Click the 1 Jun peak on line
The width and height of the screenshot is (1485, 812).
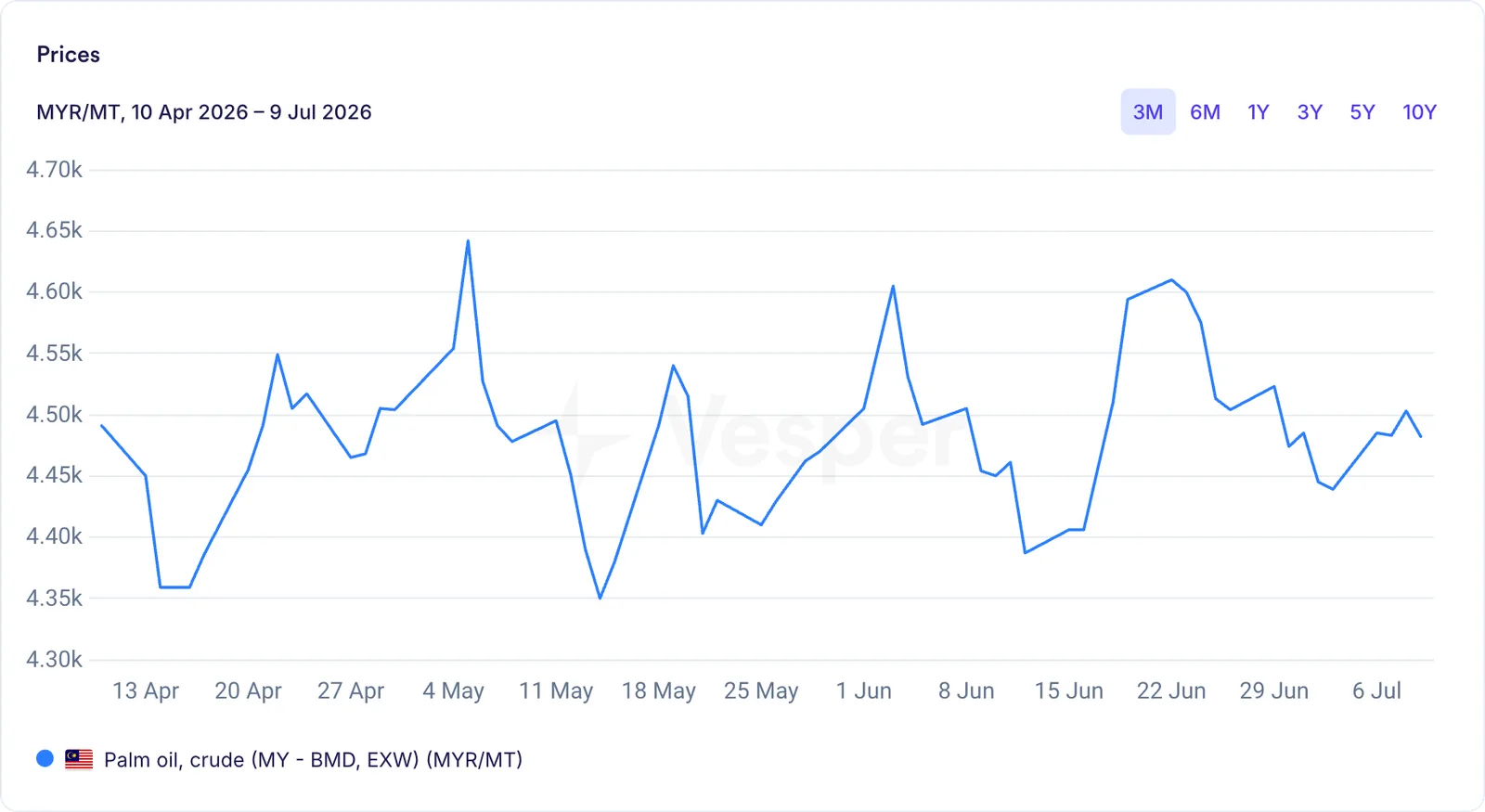pyautogui.click(x=893, y=286)
